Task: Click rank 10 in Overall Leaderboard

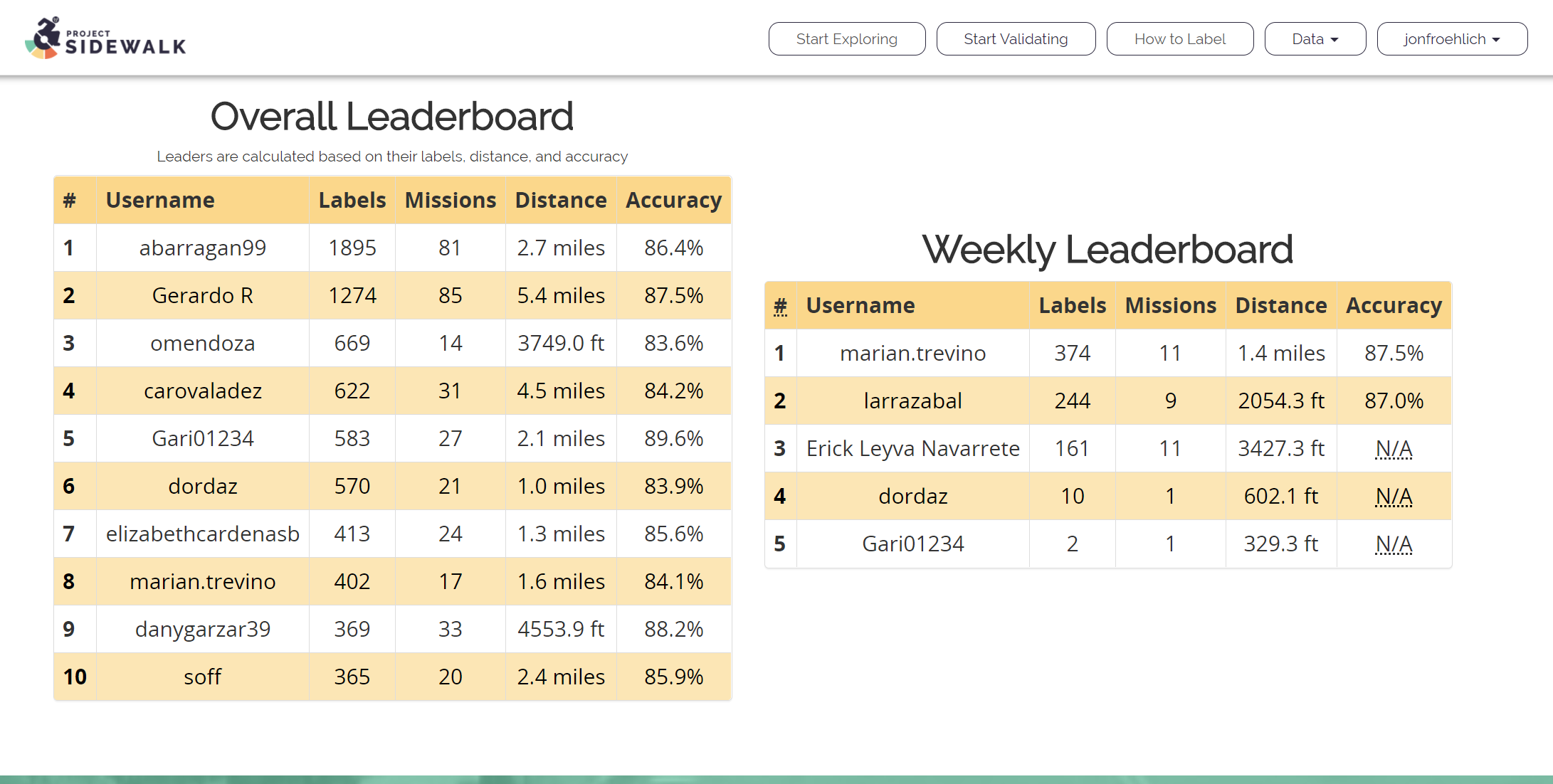Action: point(75,677)
